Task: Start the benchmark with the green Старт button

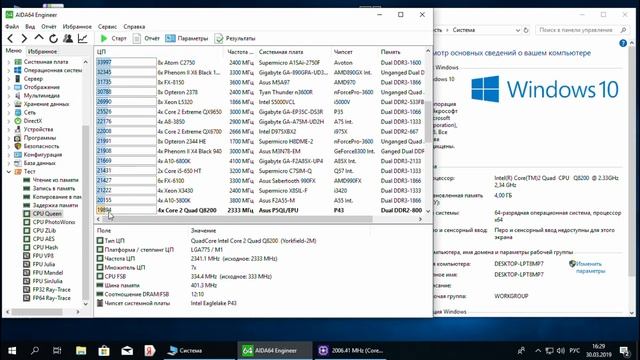Action: click(113, 38)
